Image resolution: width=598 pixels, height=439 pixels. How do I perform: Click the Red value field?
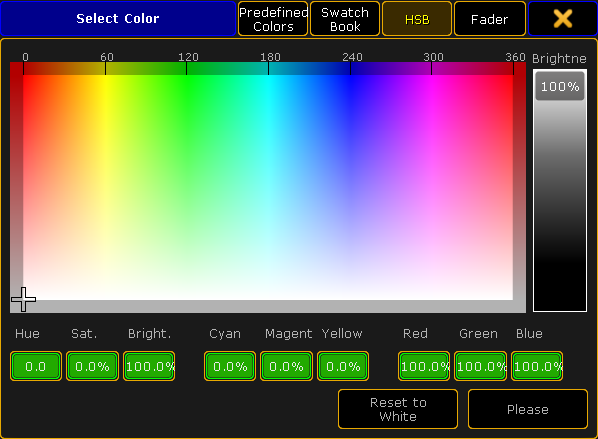(424, 366)
